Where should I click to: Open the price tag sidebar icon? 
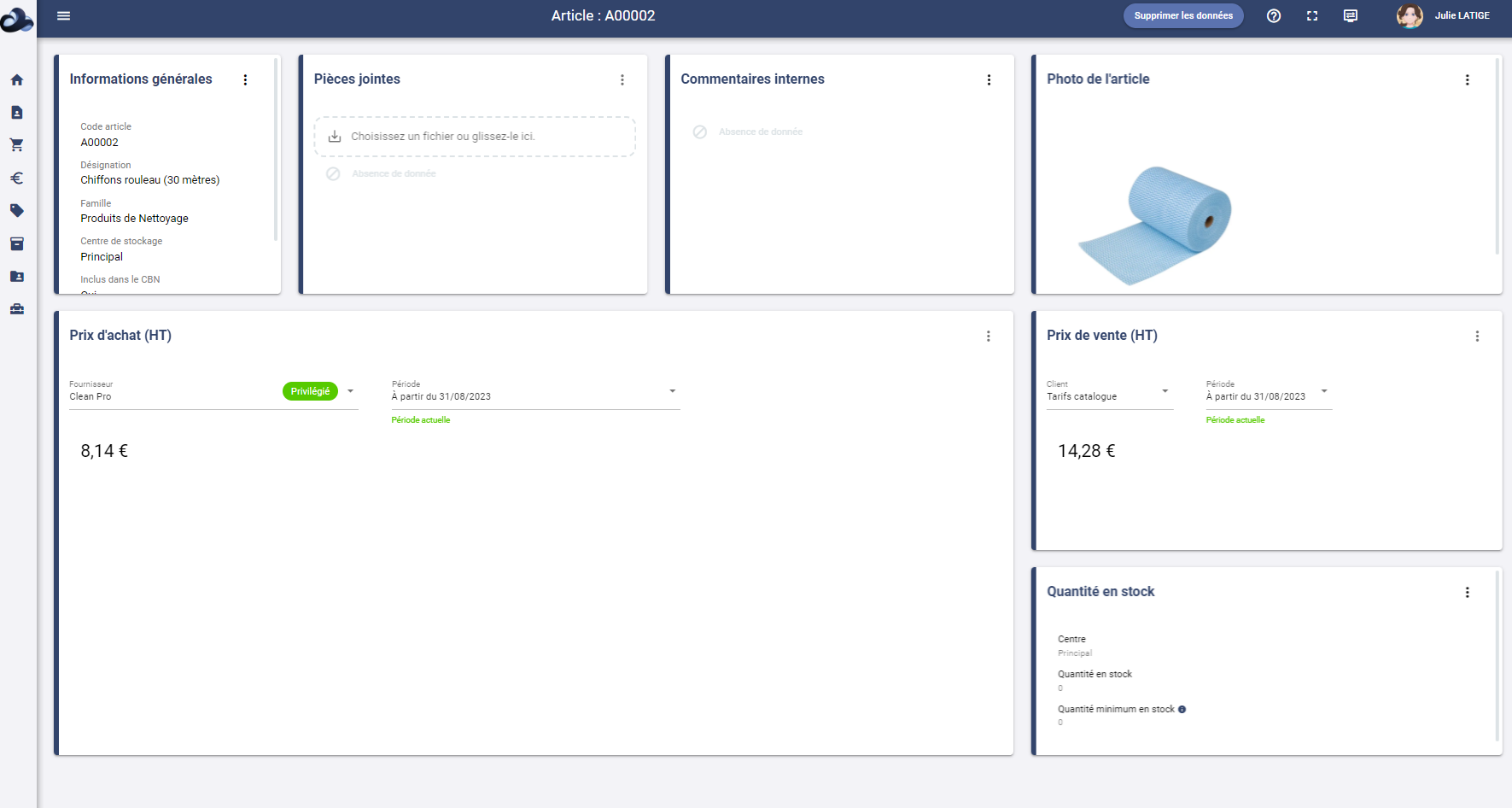click(x=16, y=210)
